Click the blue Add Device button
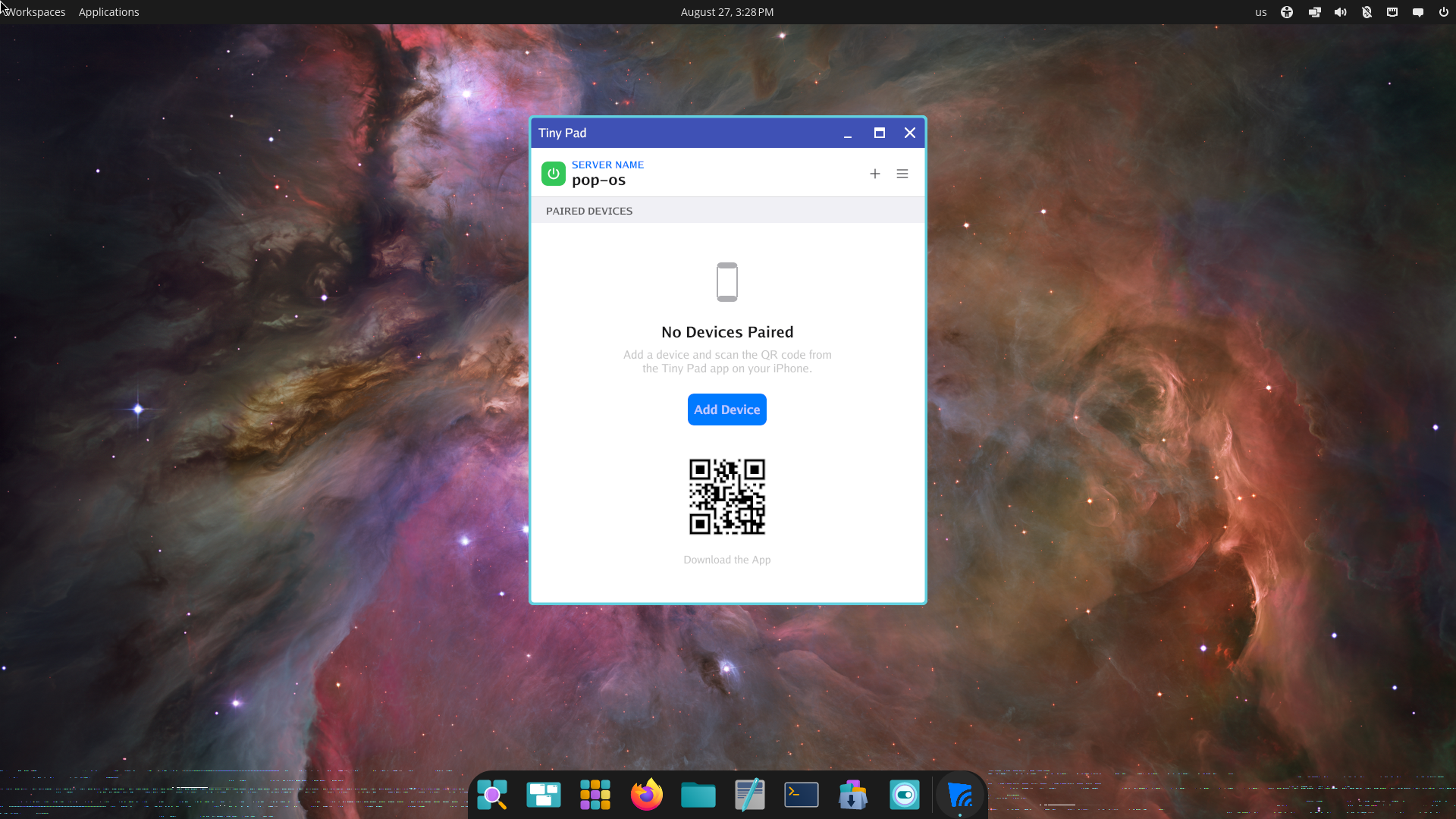Image resolution: width=1456 pixels, height=819 pixels. click(727, 409)
